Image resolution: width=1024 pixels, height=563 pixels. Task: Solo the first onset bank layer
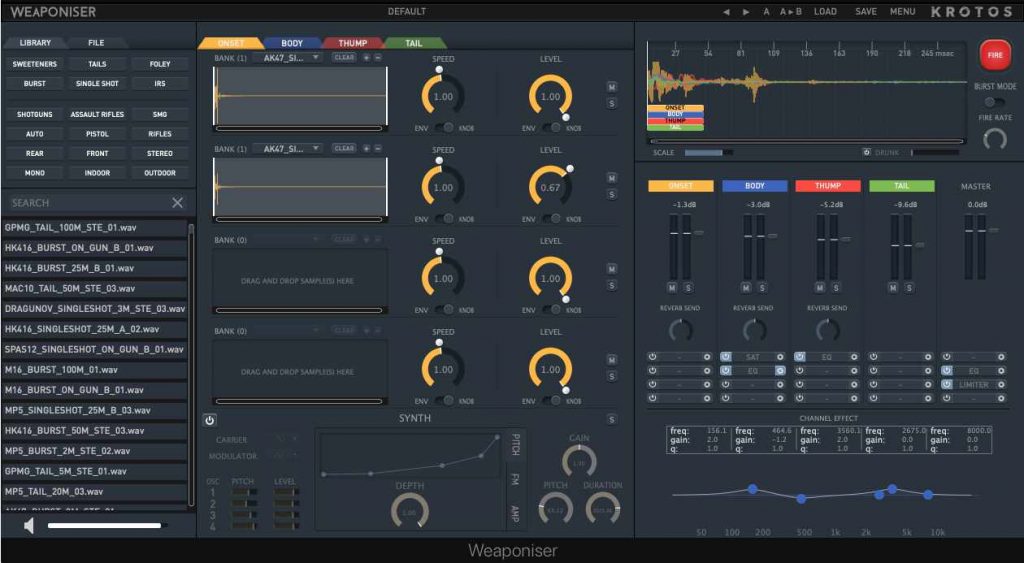pos(611,103)
